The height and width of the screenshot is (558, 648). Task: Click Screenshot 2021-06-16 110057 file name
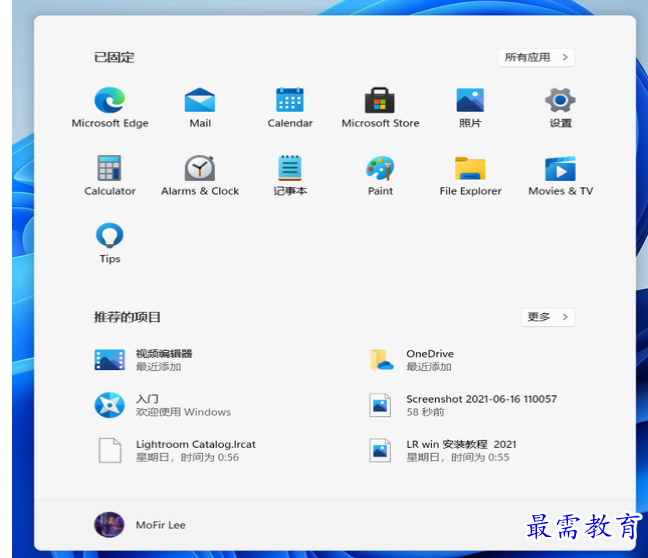coord(481,399)
